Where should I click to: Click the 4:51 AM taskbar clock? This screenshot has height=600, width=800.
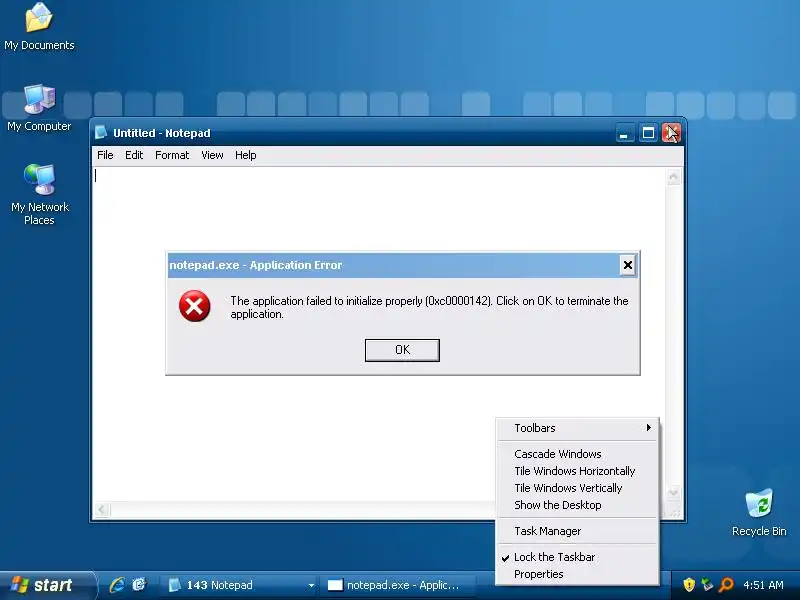764,585
